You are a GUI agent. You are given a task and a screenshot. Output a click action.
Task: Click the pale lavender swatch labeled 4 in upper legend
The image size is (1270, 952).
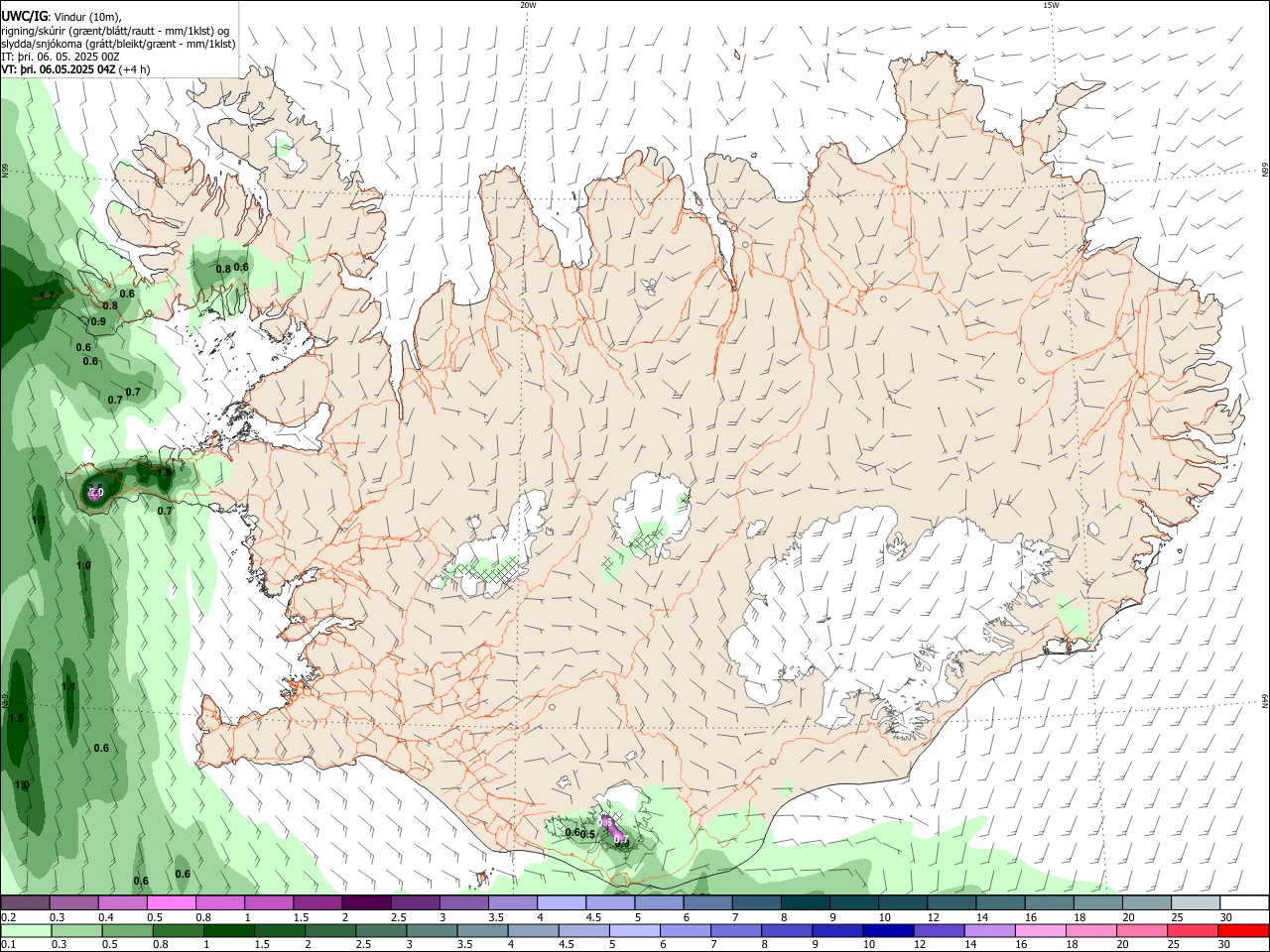point(562,902)
